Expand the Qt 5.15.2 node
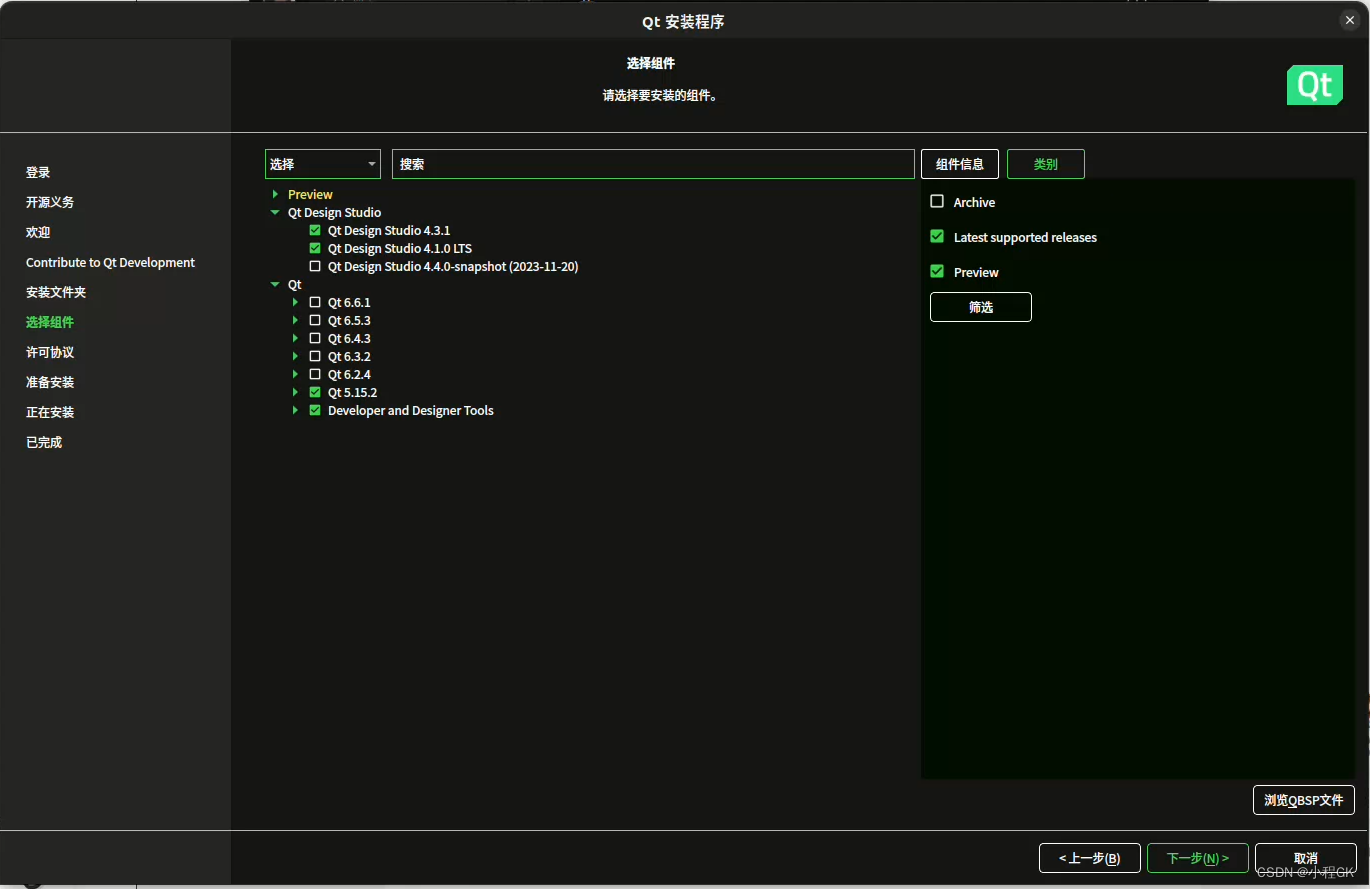Viewport: 1370px width, 889px height. click(x=295, y=392)
